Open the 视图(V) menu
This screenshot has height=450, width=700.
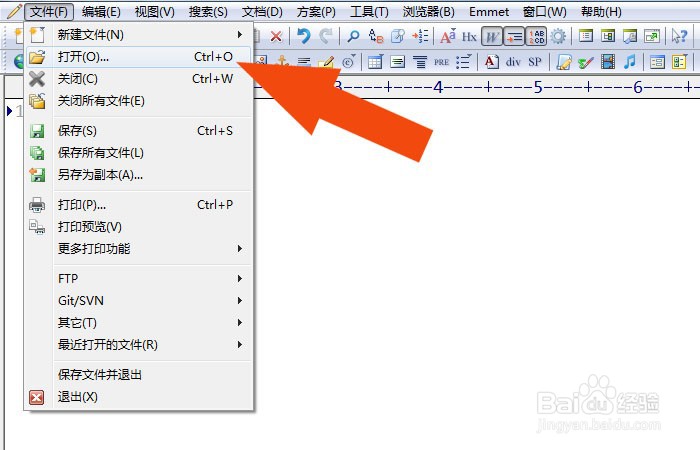[154, 12]
